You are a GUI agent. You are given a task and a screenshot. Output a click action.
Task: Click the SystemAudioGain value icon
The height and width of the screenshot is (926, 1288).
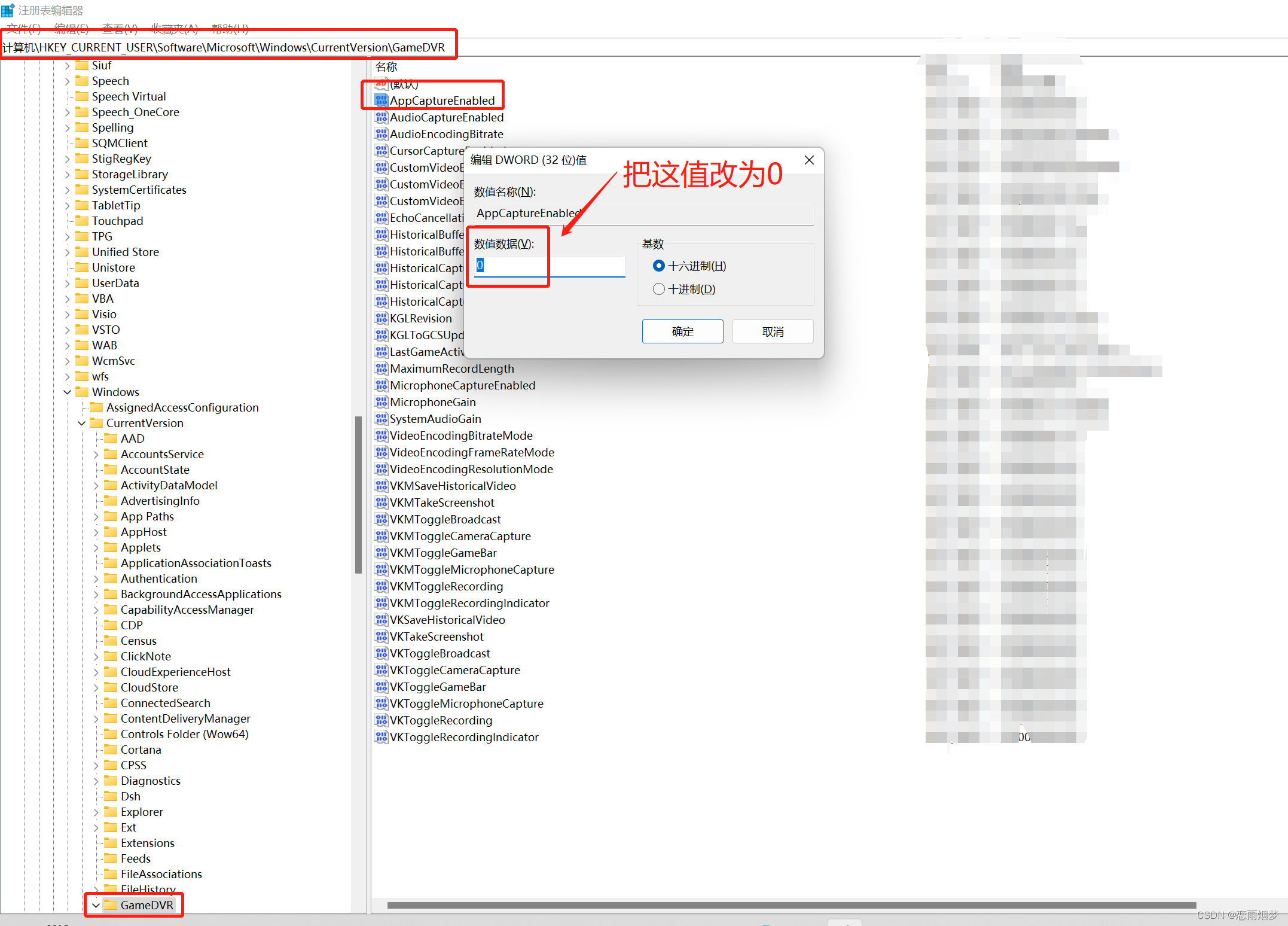pos(381,419)
